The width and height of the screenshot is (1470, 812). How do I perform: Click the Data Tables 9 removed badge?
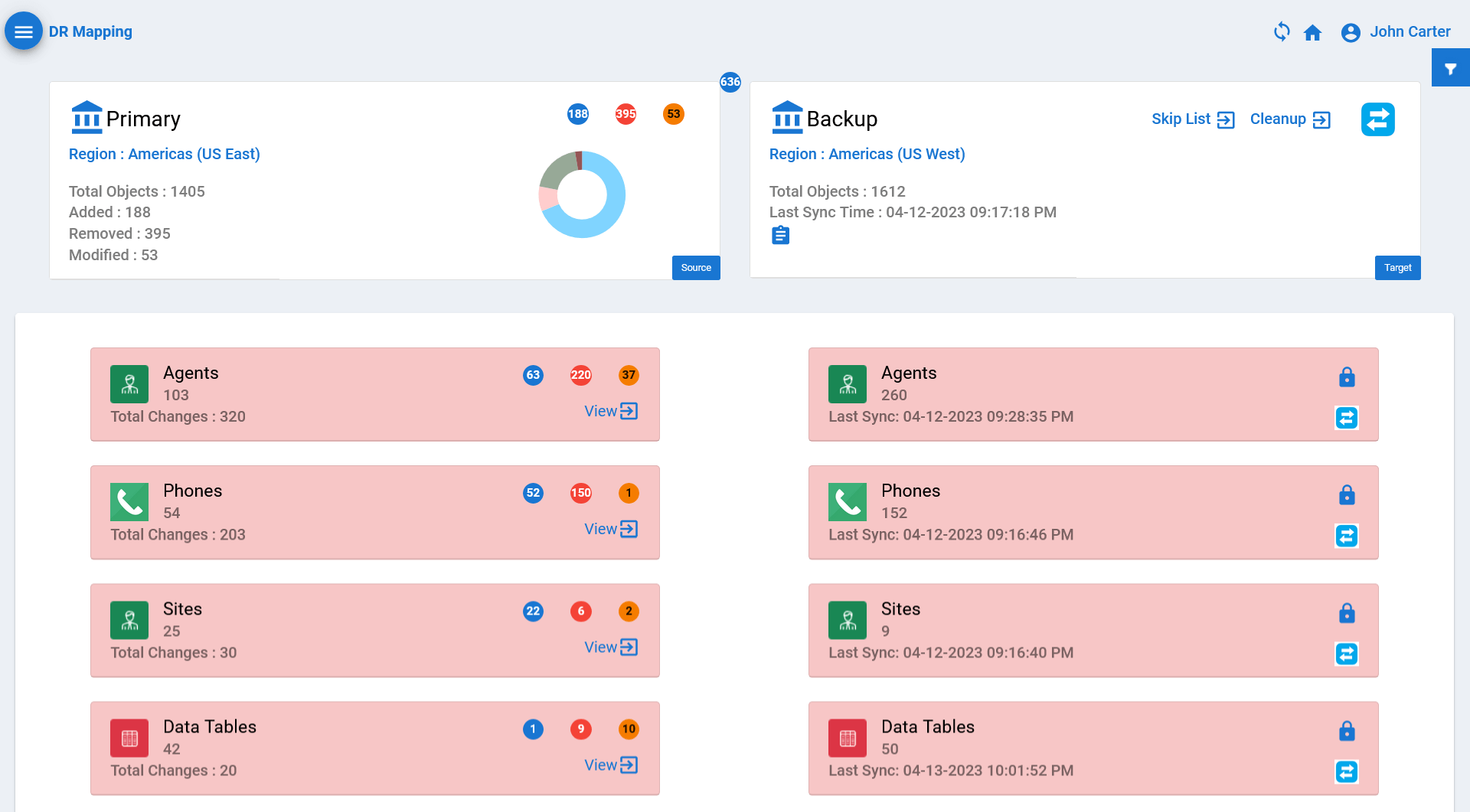(581, 729)
